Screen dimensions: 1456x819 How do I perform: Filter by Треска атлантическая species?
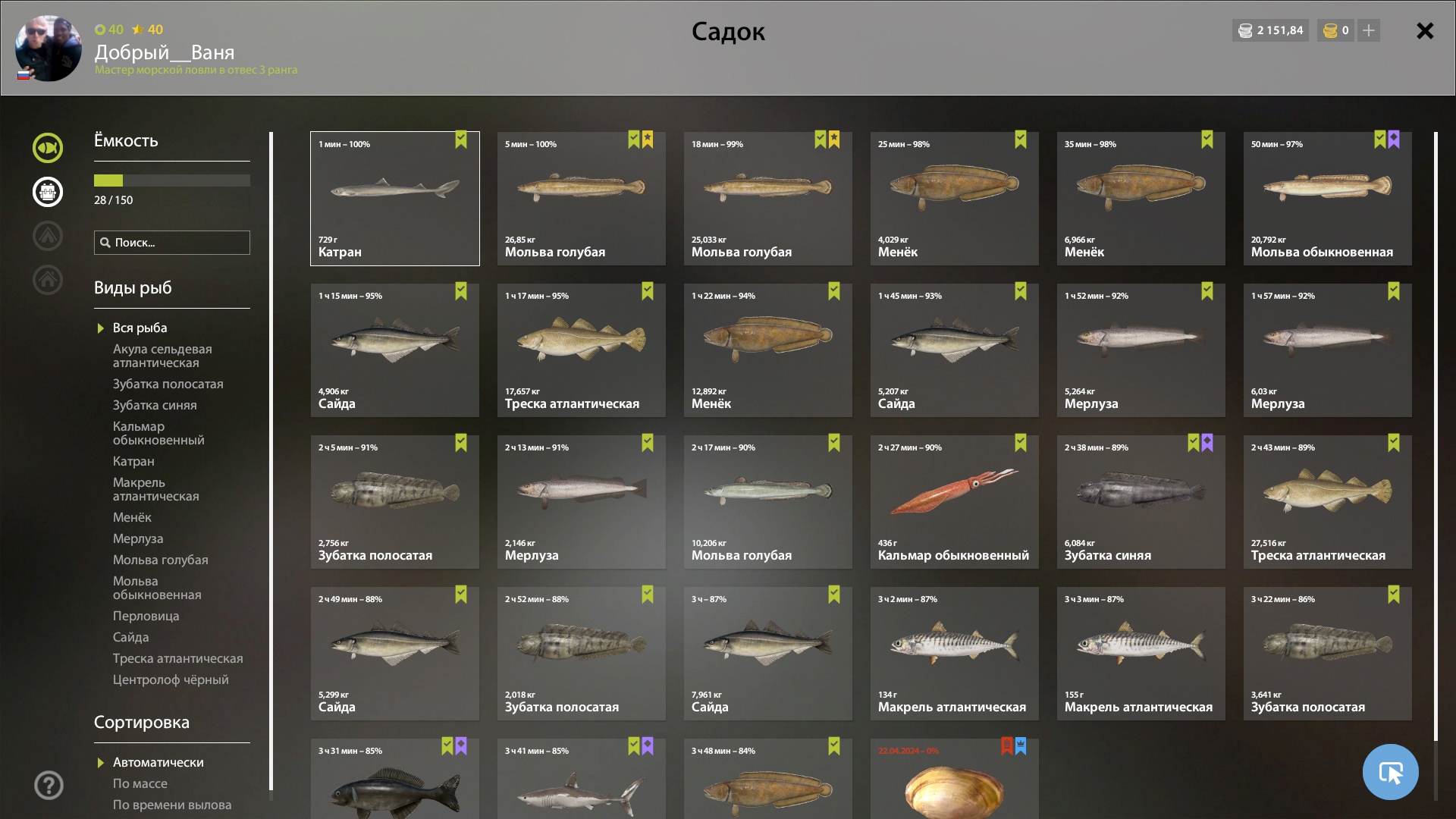coord(178,658)
